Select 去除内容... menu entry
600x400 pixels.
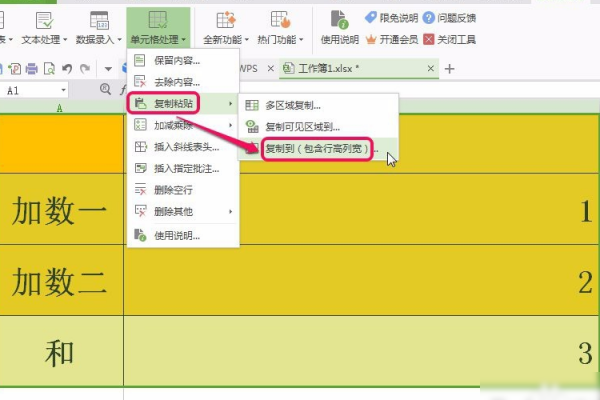183,81
